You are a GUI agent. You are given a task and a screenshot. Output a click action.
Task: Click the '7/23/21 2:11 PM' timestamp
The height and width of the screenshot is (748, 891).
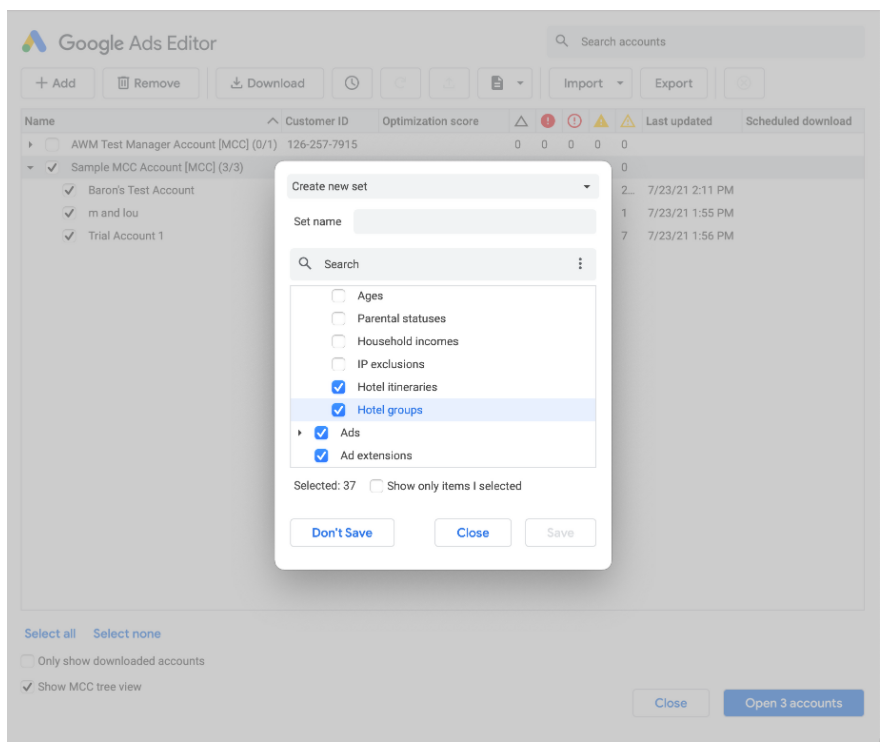(x=690, y=190)
